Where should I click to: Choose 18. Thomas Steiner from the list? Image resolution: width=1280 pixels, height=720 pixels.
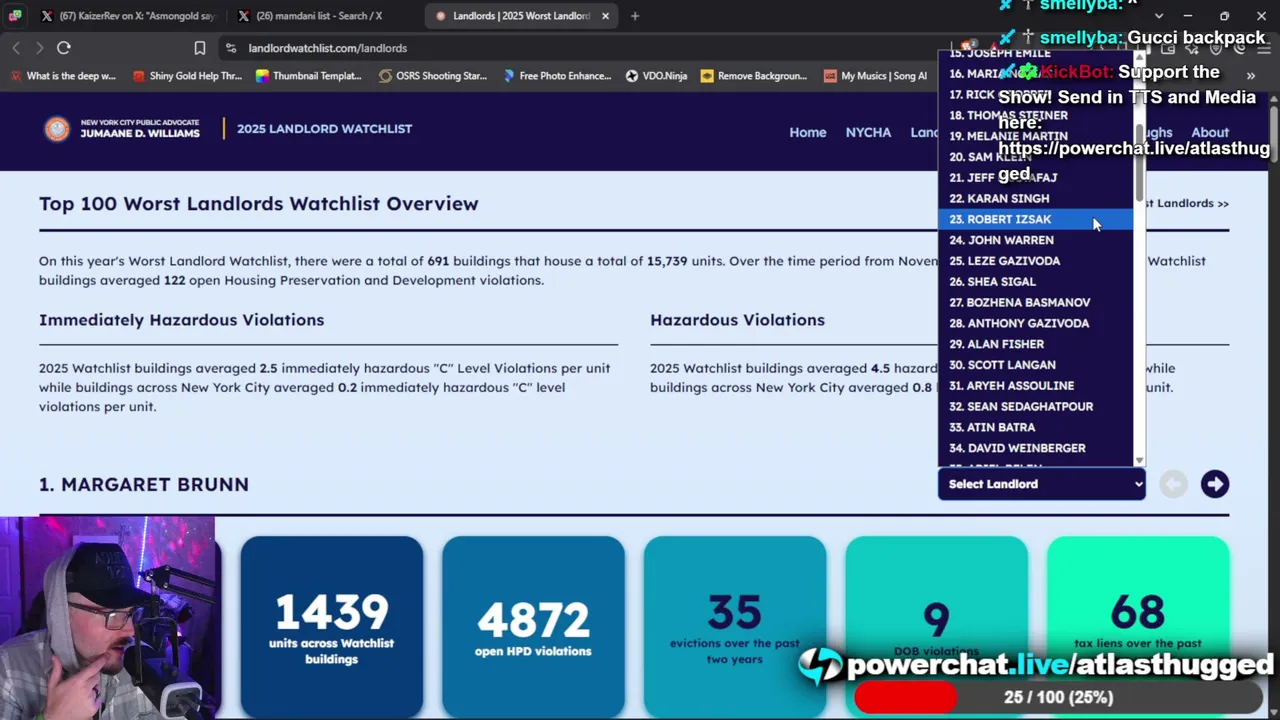click(1035, 115)
